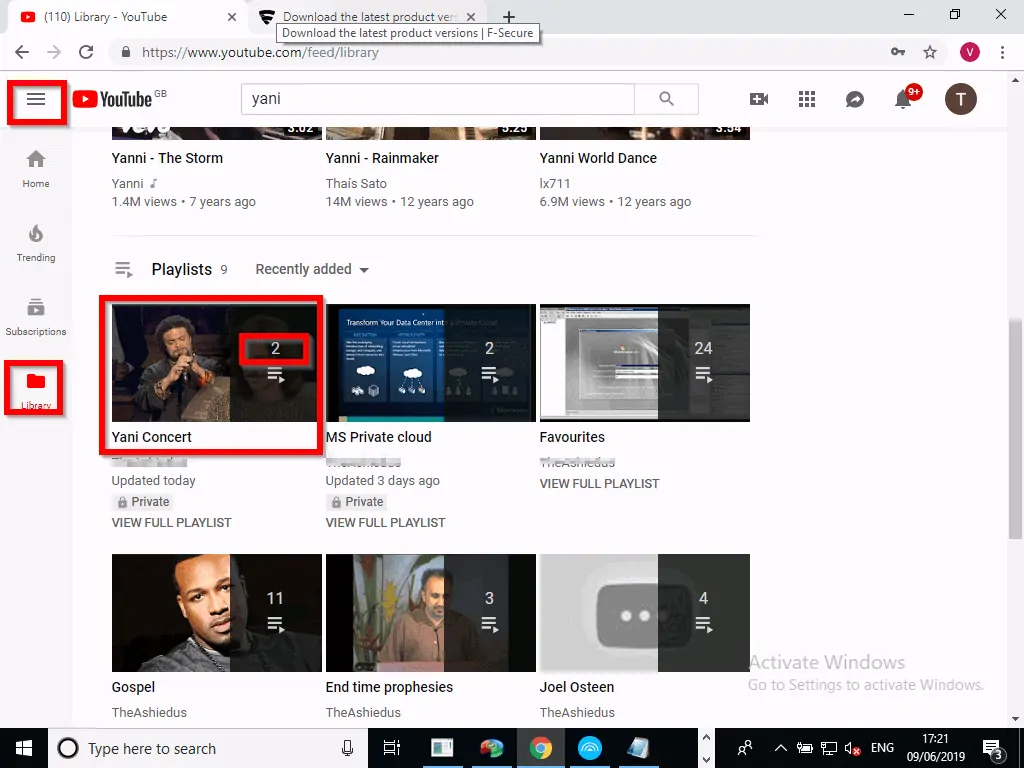Open saved passwords key icon
The height and width of the screenshot is (768, 1024).
click(x=898, y=52)
